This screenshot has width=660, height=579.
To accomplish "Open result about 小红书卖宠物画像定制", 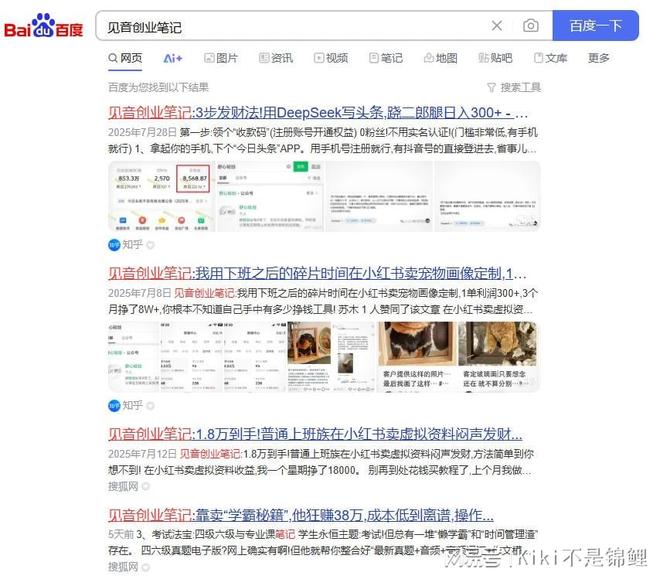I will click(x=317, y=274).
